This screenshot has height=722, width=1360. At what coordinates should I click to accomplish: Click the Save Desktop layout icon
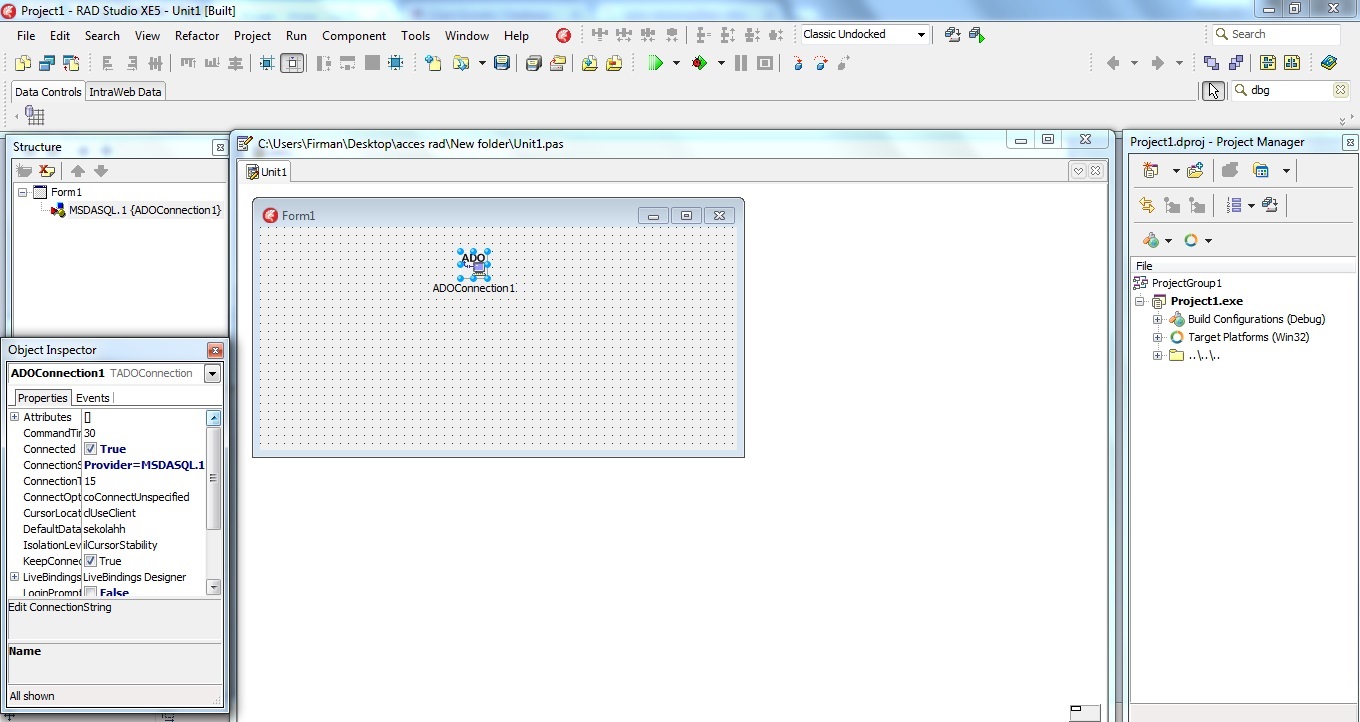953,35
